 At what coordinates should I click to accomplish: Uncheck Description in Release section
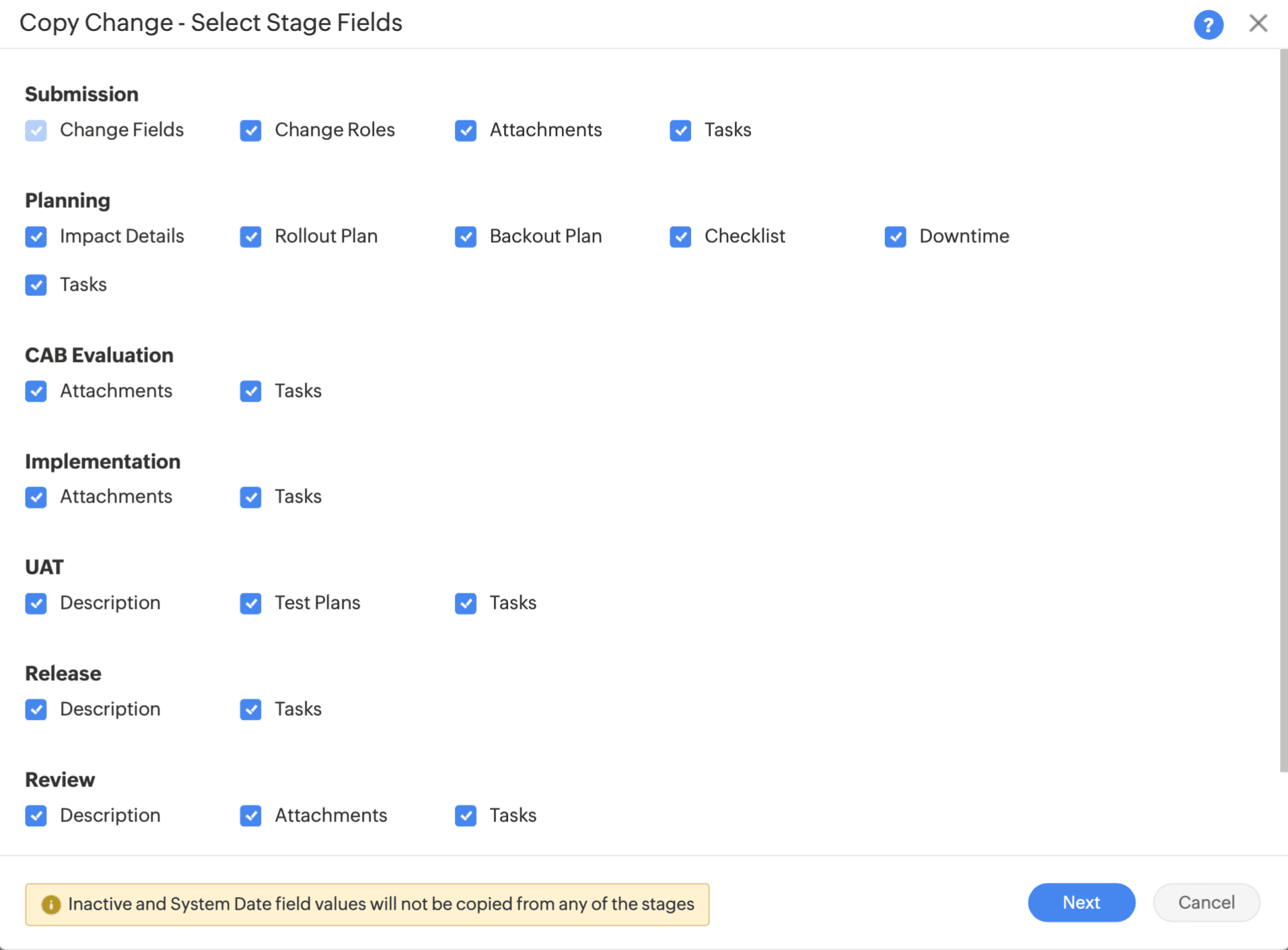tap(36, 710)
